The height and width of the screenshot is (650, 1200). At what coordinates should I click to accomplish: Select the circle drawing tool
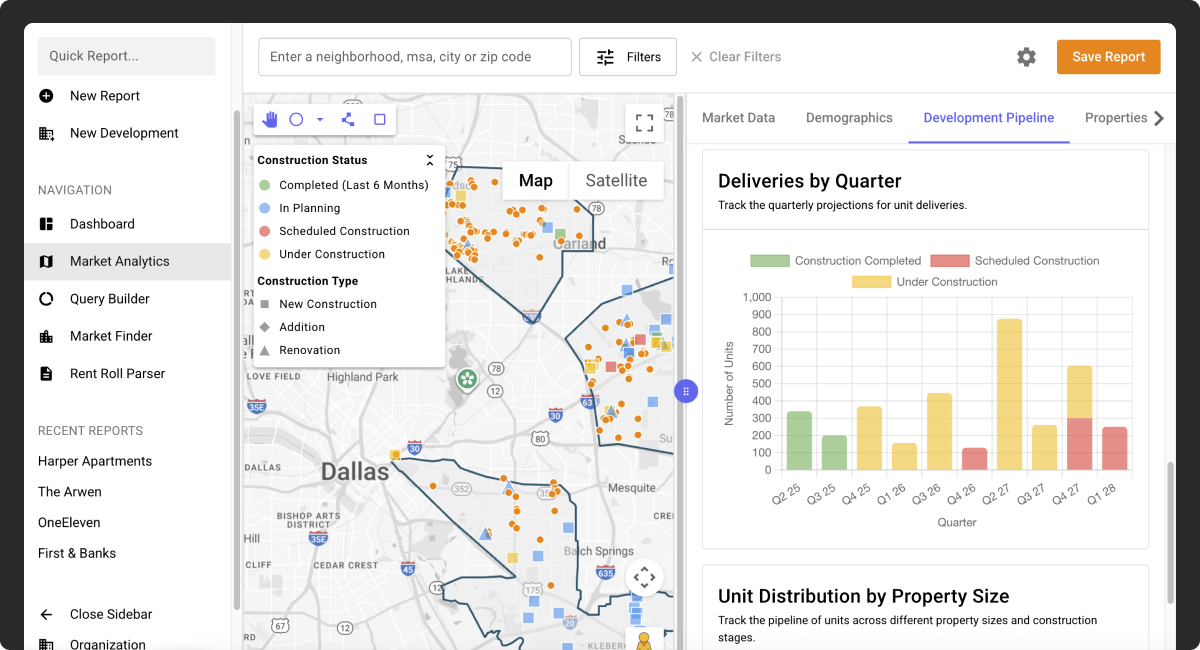point(296,120)
